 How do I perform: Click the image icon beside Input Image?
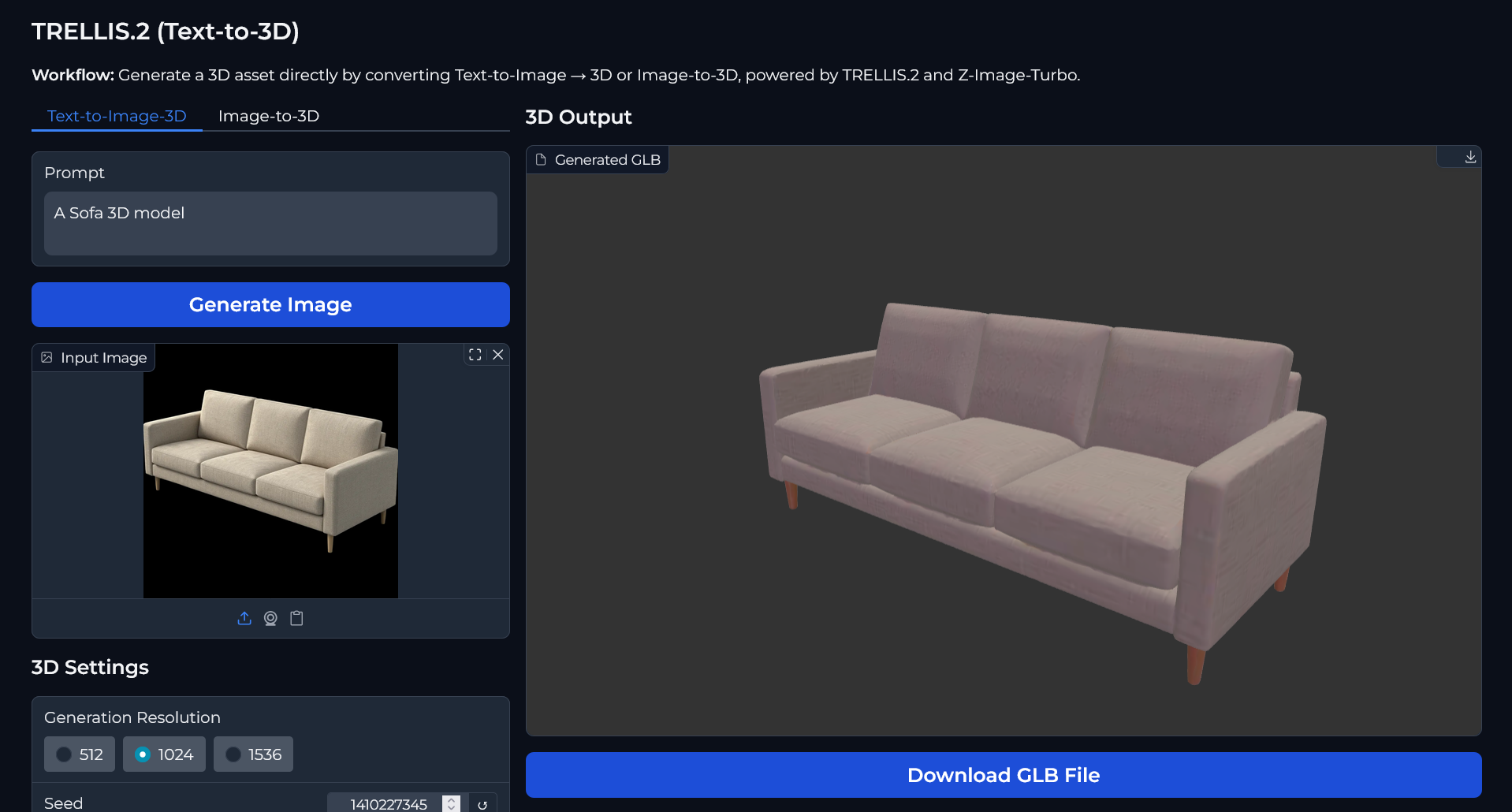point(47,358)
